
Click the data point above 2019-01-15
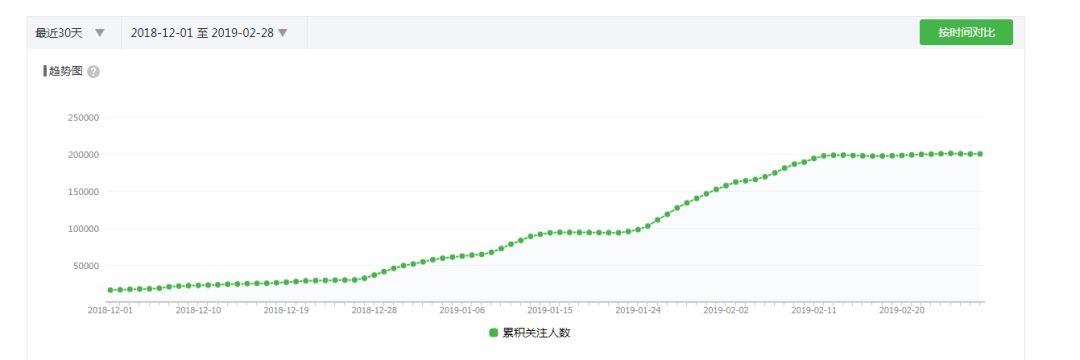click(x=550, y=233)
